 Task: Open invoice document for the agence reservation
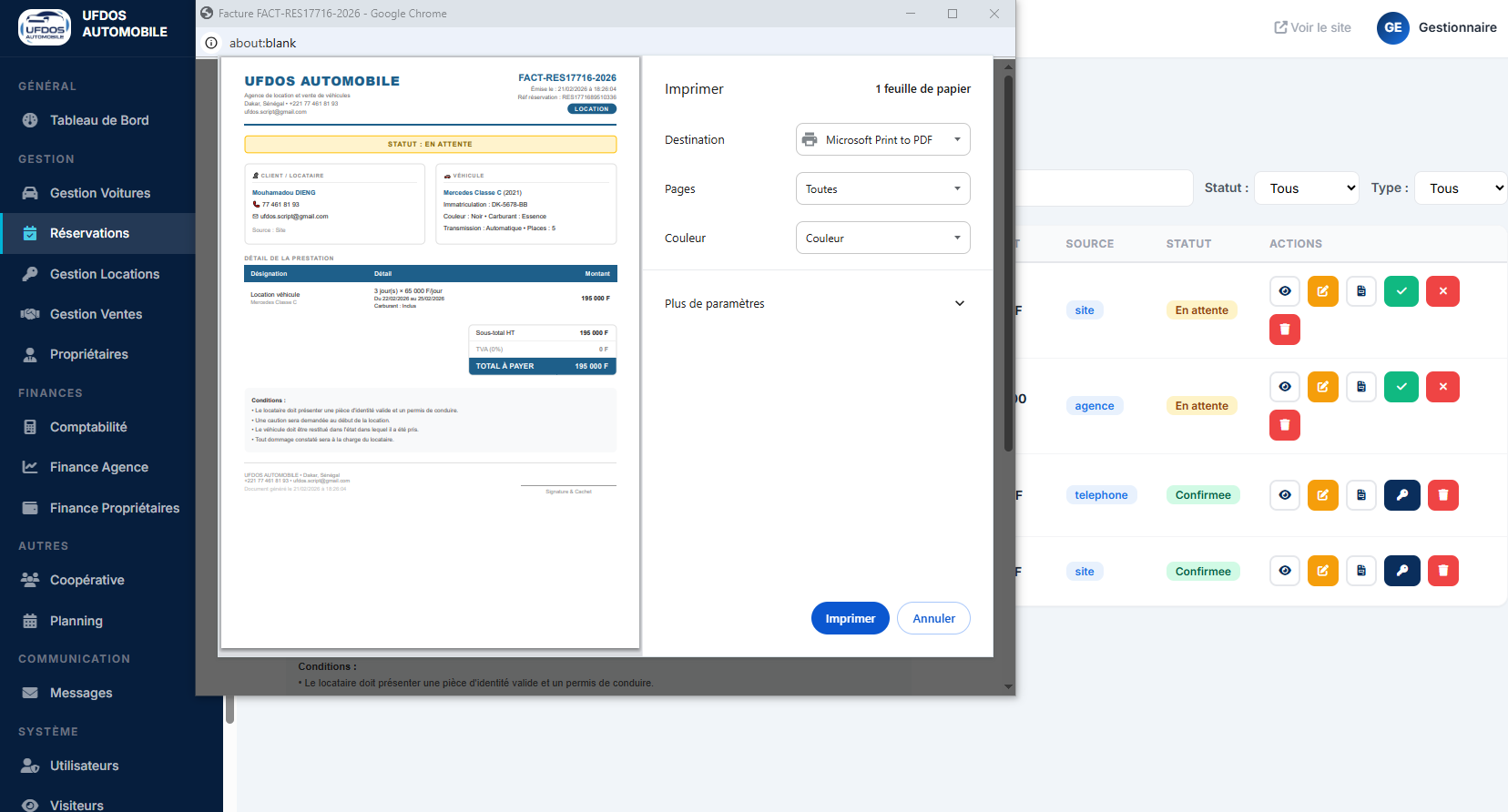click(1360, 387)
